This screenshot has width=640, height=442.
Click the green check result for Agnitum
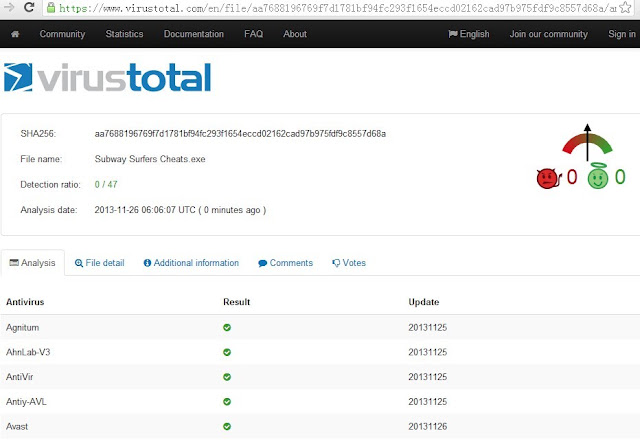[x=227, y=327]
